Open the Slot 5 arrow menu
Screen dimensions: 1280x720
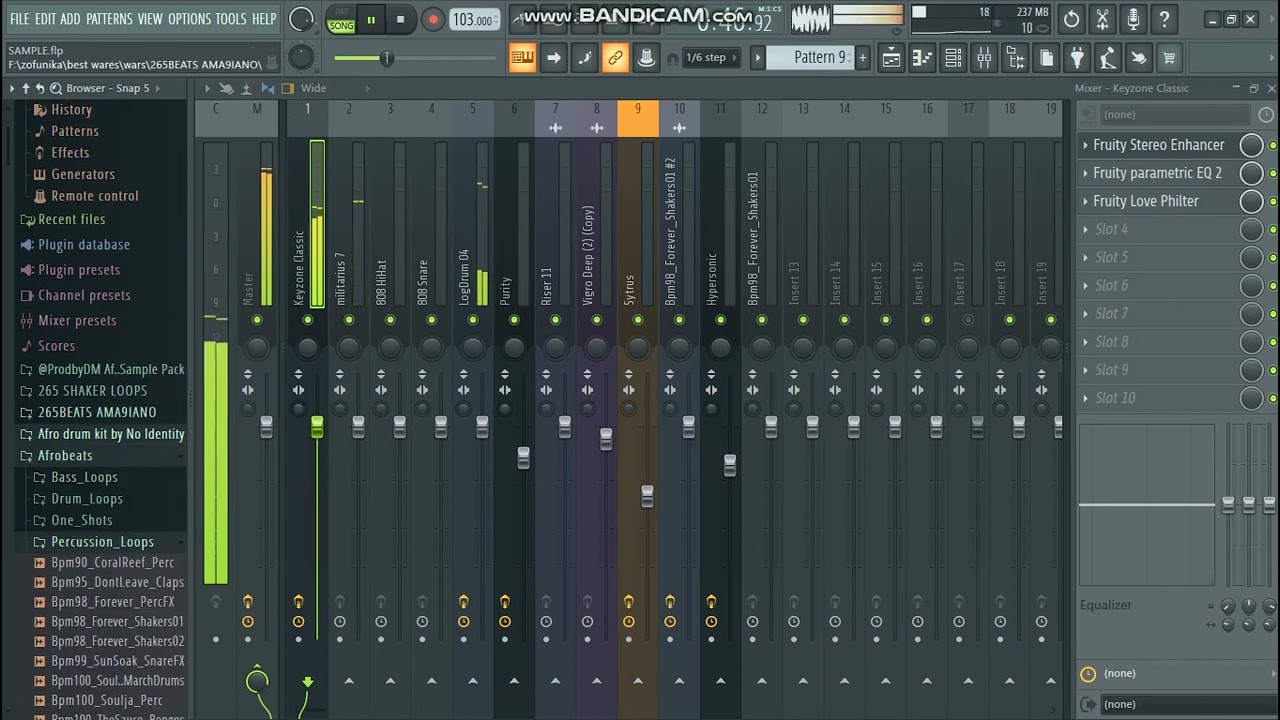click(x=1085, y=257)
